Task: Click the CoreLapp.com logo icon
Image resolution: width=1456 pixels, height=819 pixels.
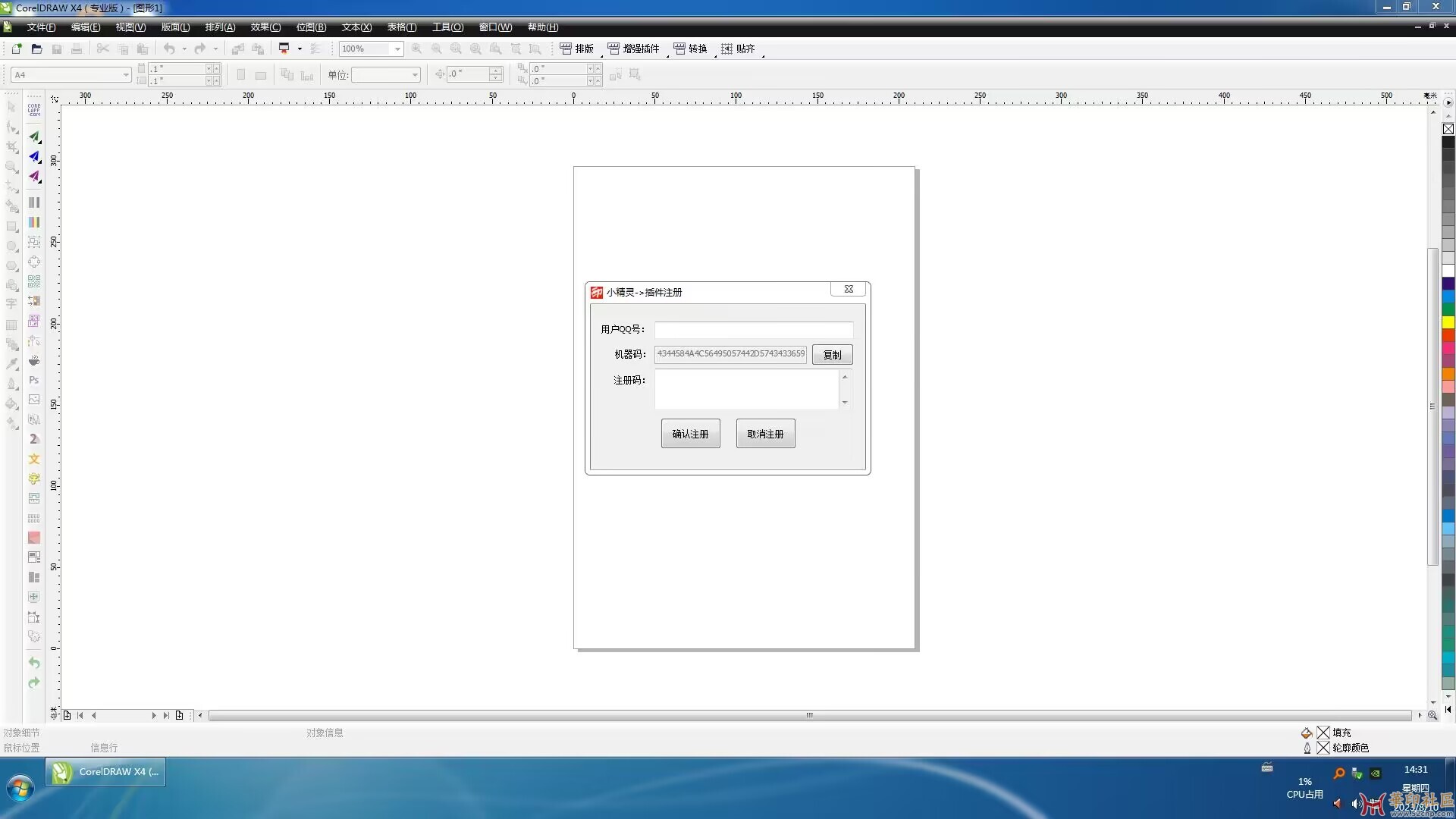Action: tap(34, 109)
